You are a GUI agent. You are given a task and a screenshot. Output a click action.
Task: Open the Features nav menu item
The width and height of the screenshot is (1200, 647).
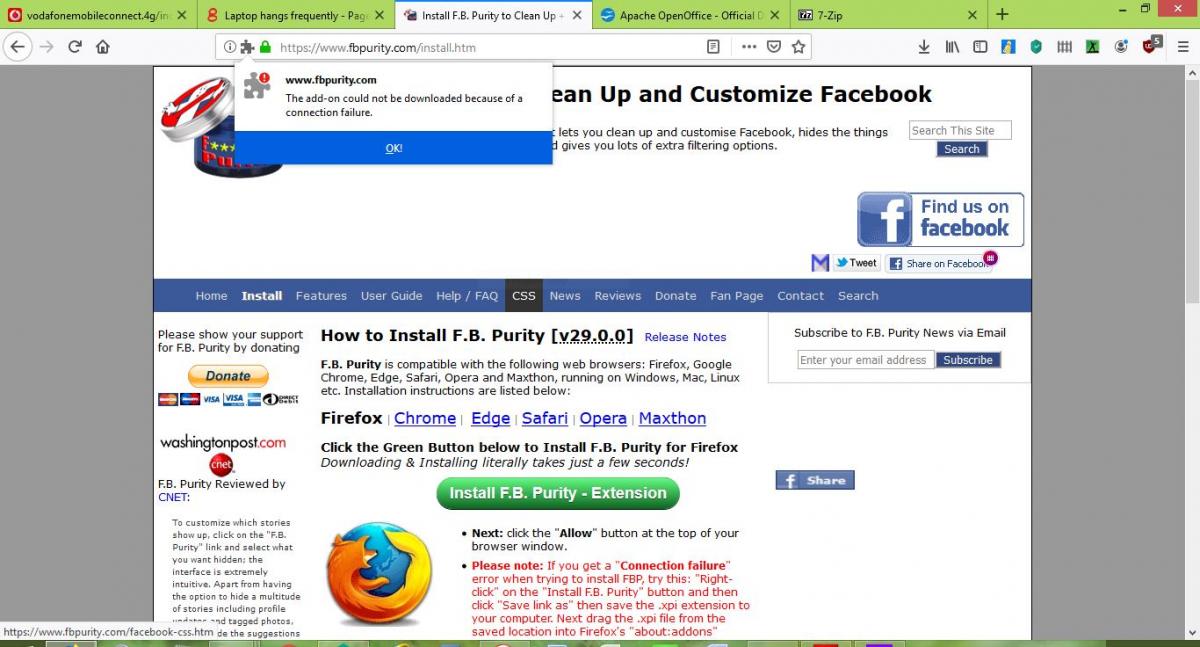[321, 296]
